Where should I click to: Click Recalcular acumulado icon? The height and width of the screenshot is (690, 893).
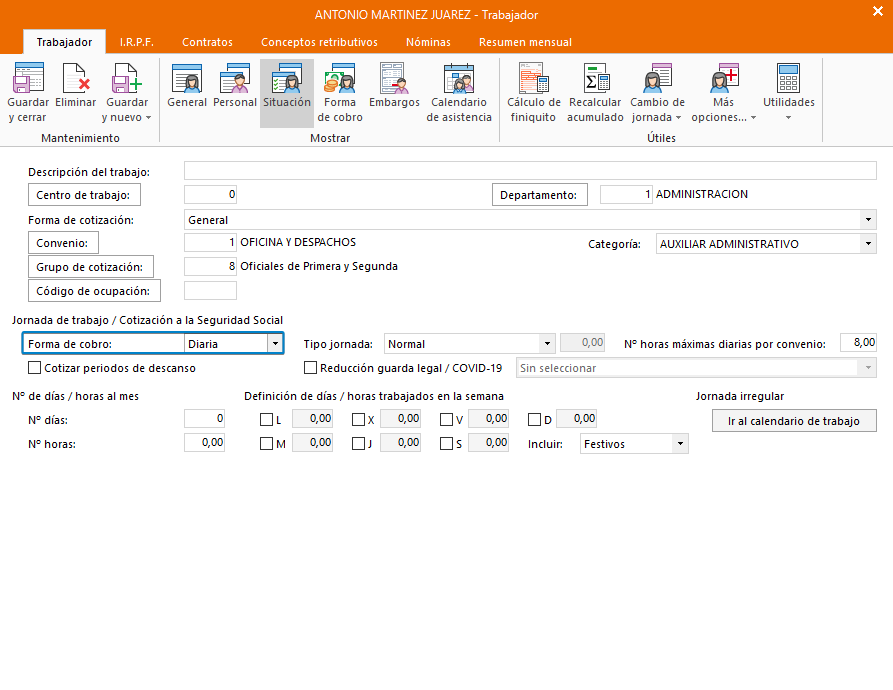[x=596, y=79]
